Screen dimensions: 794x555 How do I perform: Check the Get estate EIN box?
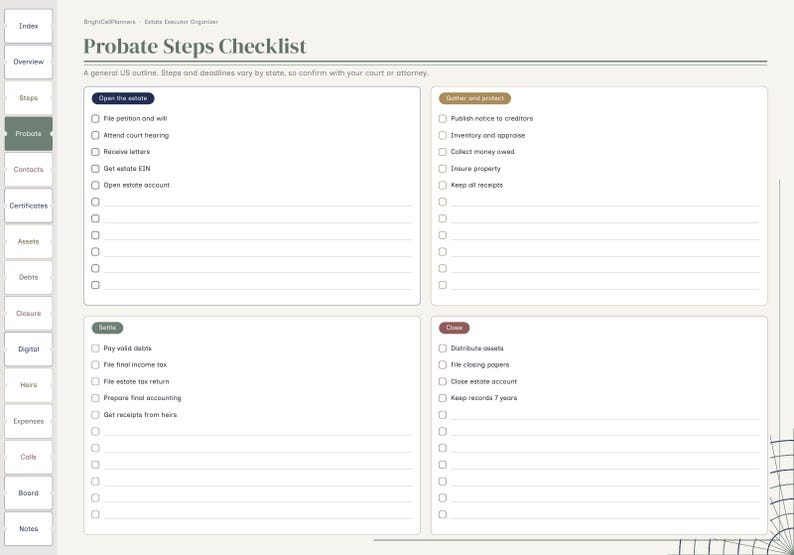95,169
